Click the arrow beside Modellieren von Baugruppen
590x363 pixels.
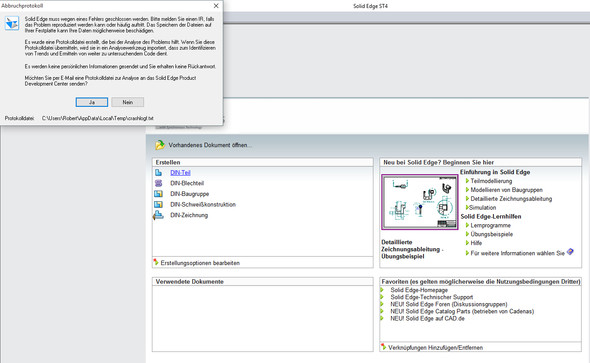[x=467, y=190]
